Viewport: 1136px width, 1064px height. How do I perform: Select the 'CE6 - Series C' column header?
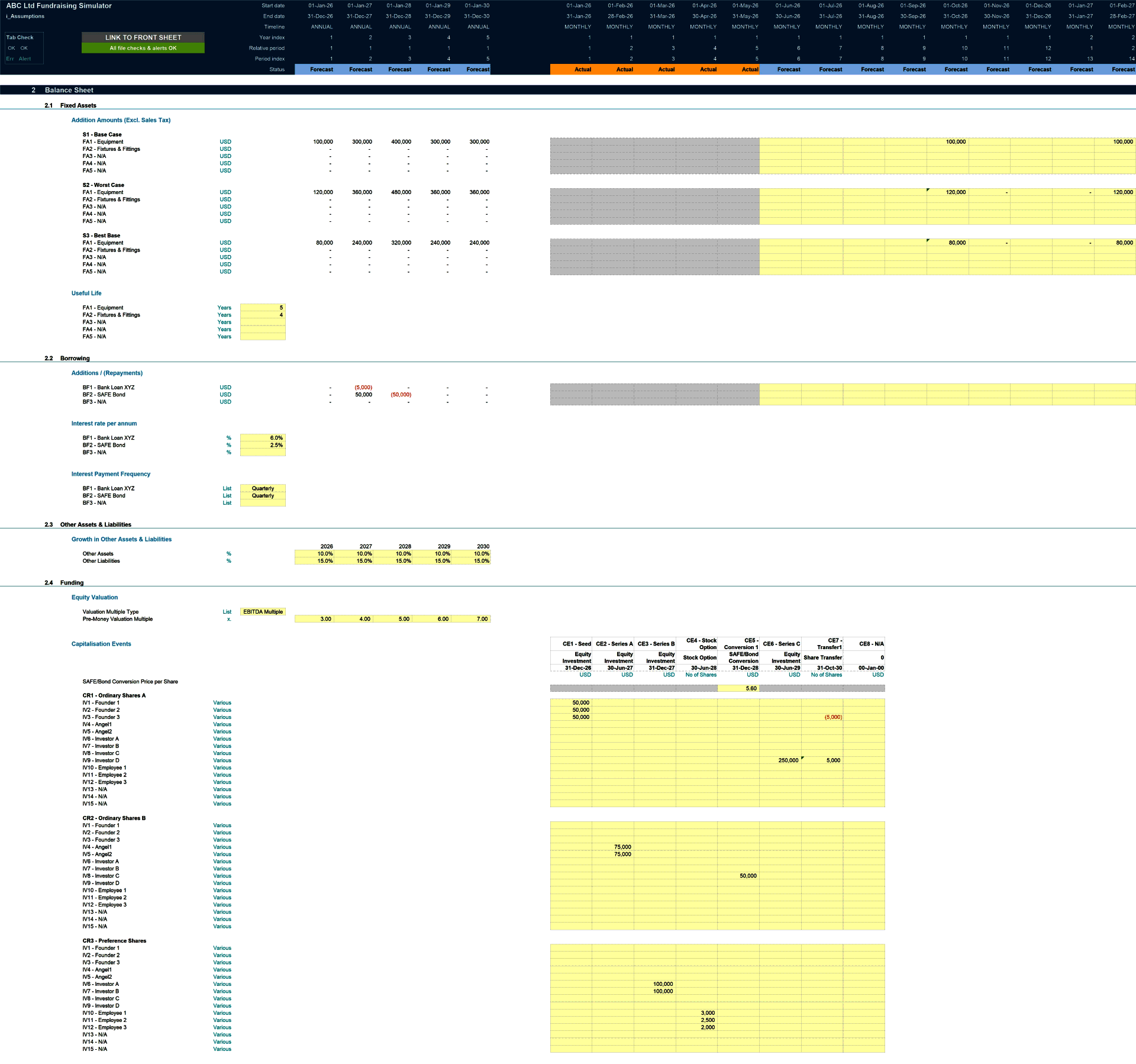[x=781, y=644]
